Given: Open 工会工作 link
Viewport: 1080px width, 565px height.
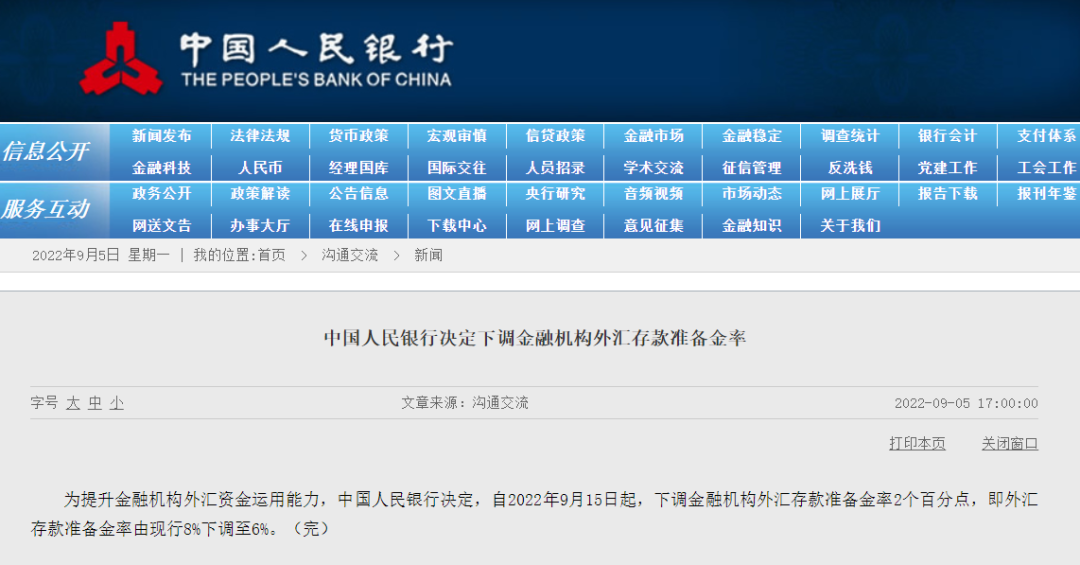Looking at the screenshot, I should pyautogui.click(x=1047, y=167).
